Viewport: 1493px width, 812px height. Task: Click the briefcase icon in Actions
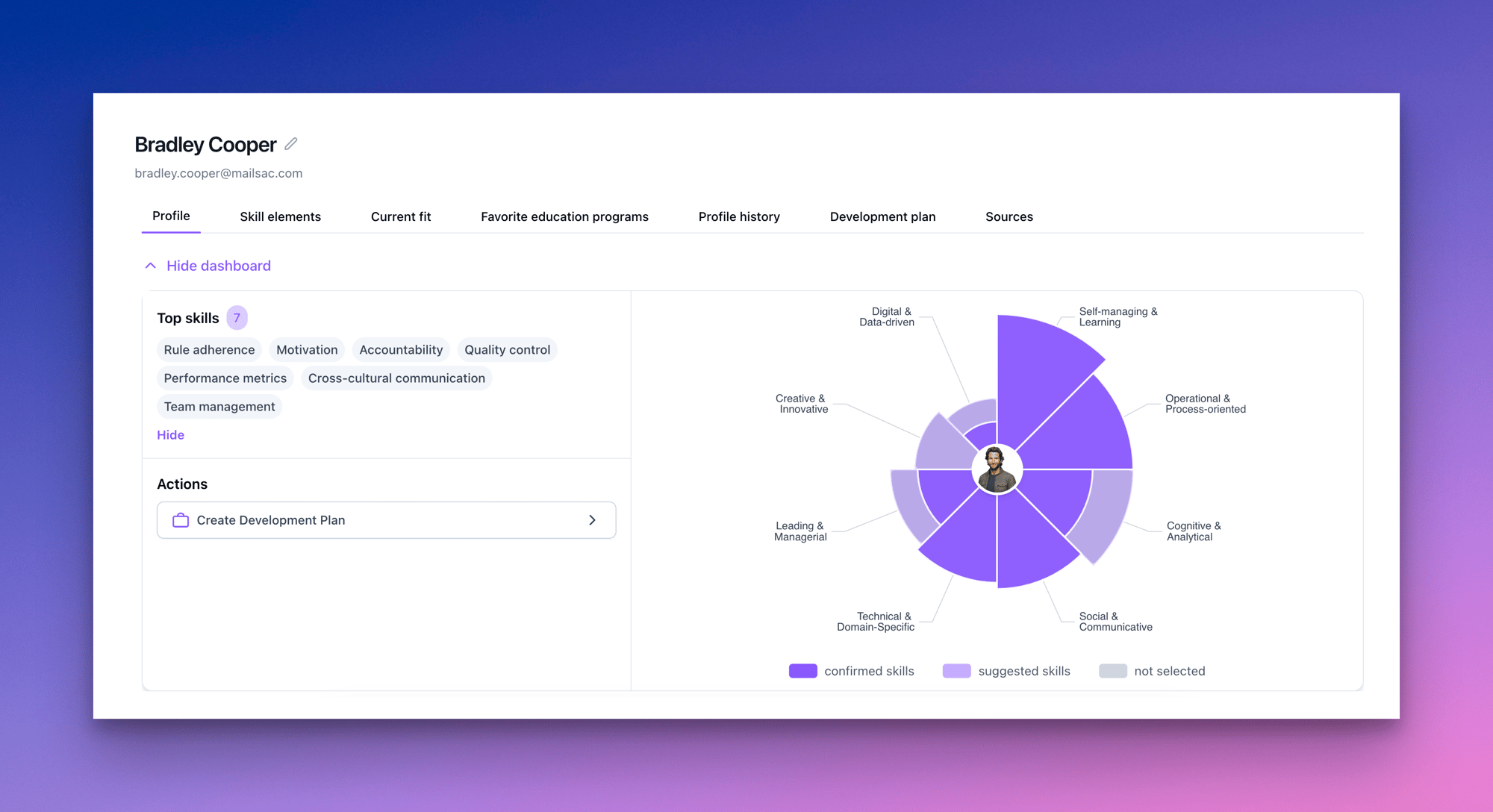[x=181, y=520]
